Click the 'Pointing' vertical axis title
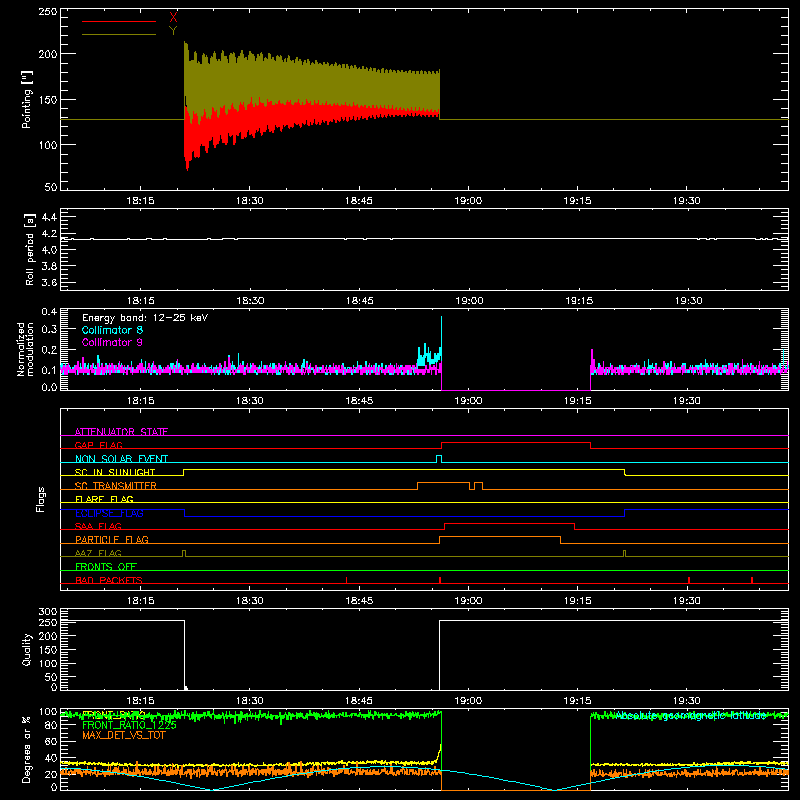The width and height of the screenshot is (800, 800). pyautogui.click(x=27, y=99)
